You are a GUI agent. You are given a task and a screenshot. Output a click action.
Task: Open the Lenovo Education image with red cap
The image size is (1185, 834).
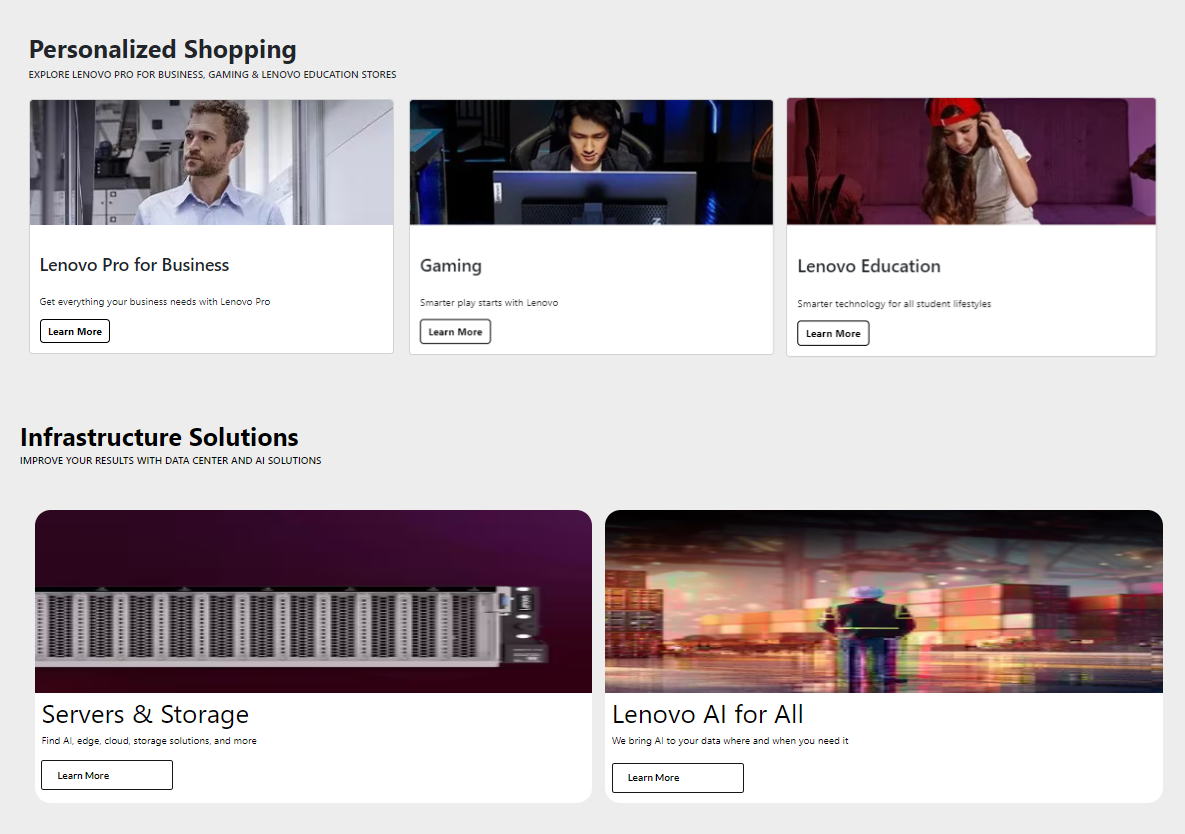click(971, 161)
